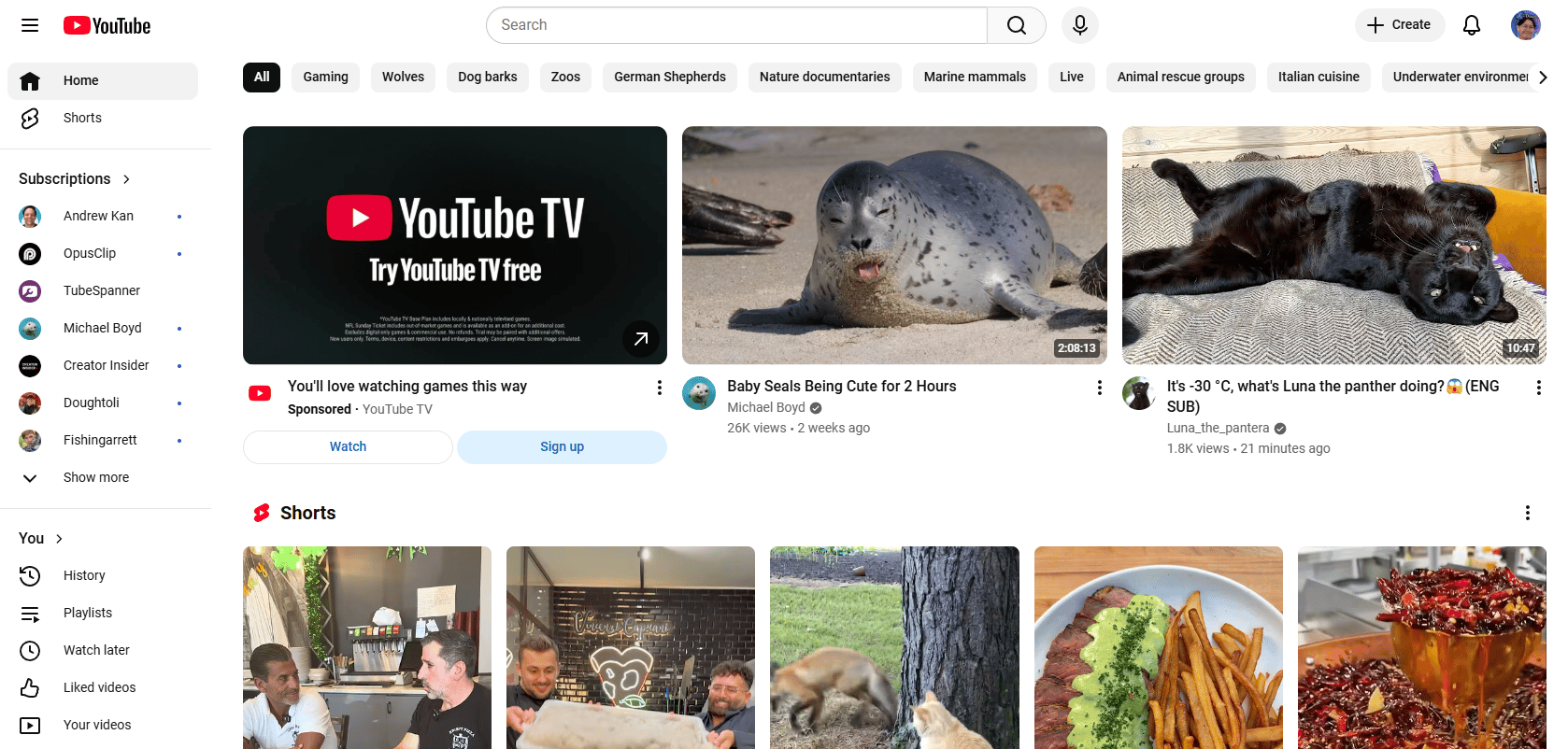Screen dimensions: 1568x749
Task: Open options for Baby Seals video
Action: point(1099,388)
